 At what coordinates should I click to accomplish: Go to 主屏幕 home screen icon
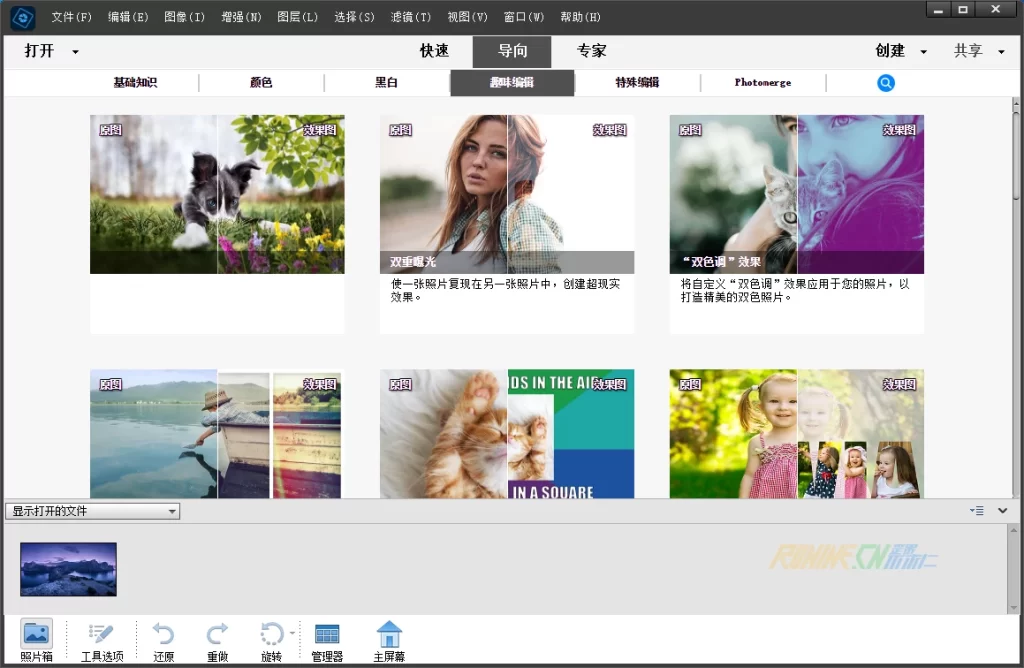coord(389,634)
